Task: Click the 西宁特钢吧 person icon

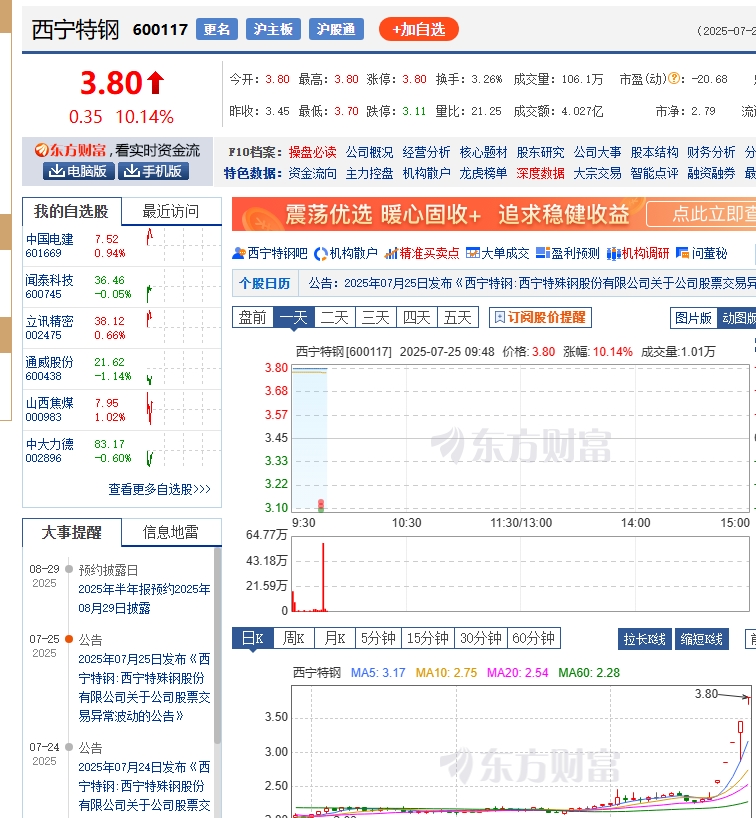Action: pyautogui.click(x=238, y=254)
